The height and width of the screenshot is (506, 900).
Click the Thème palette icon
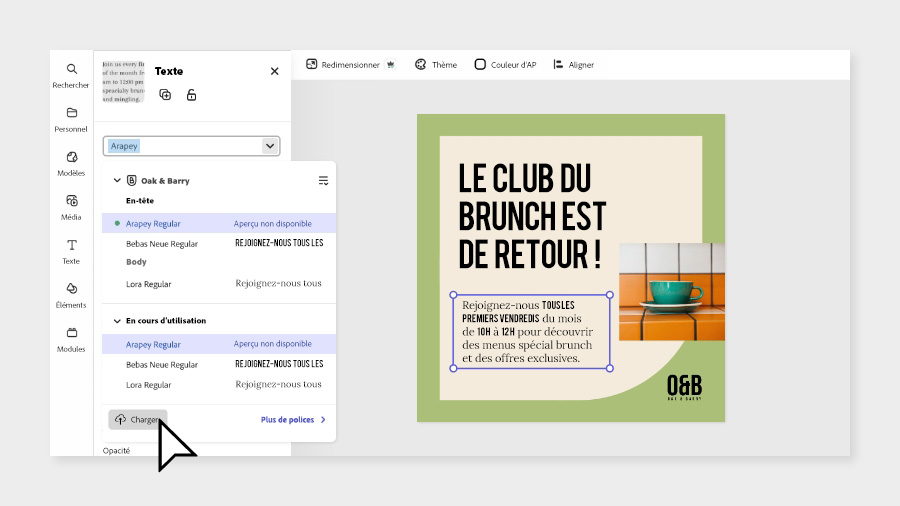421,64
